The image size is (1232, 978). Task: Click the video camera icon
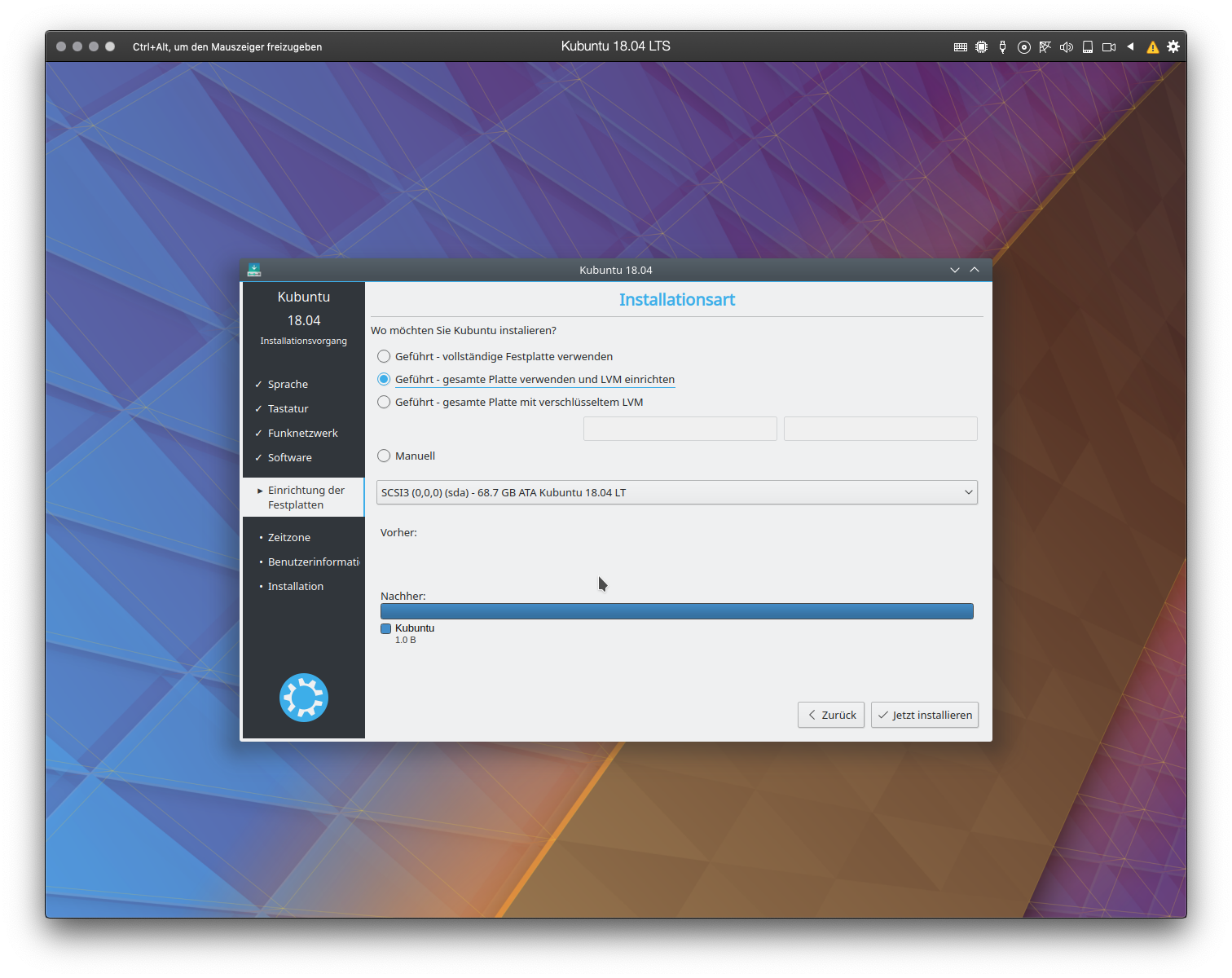pos(1109,47)
